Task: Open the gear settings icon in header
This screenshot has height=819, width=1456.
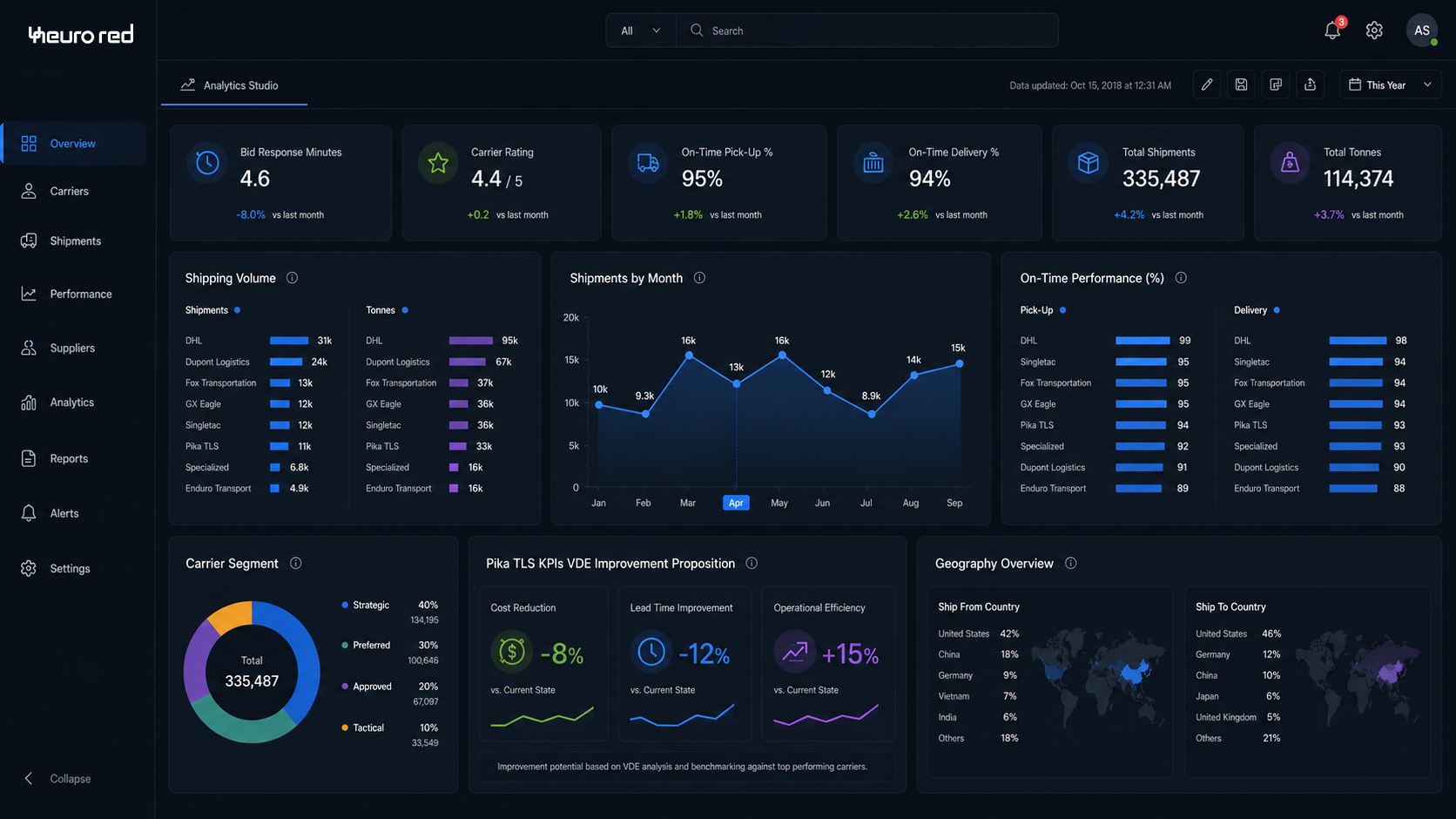Action: click(1374, 30)
